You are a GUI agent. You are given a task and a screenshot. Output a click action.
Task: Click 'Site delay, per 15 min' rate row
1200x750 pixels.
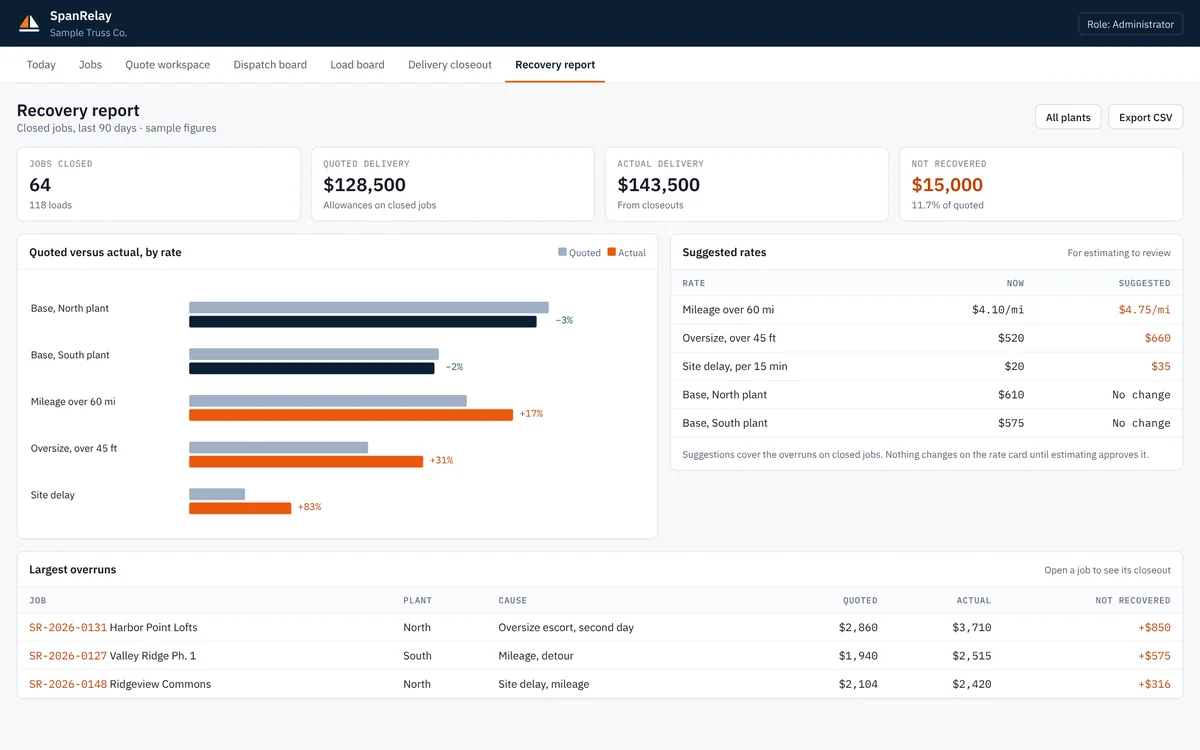926,366
